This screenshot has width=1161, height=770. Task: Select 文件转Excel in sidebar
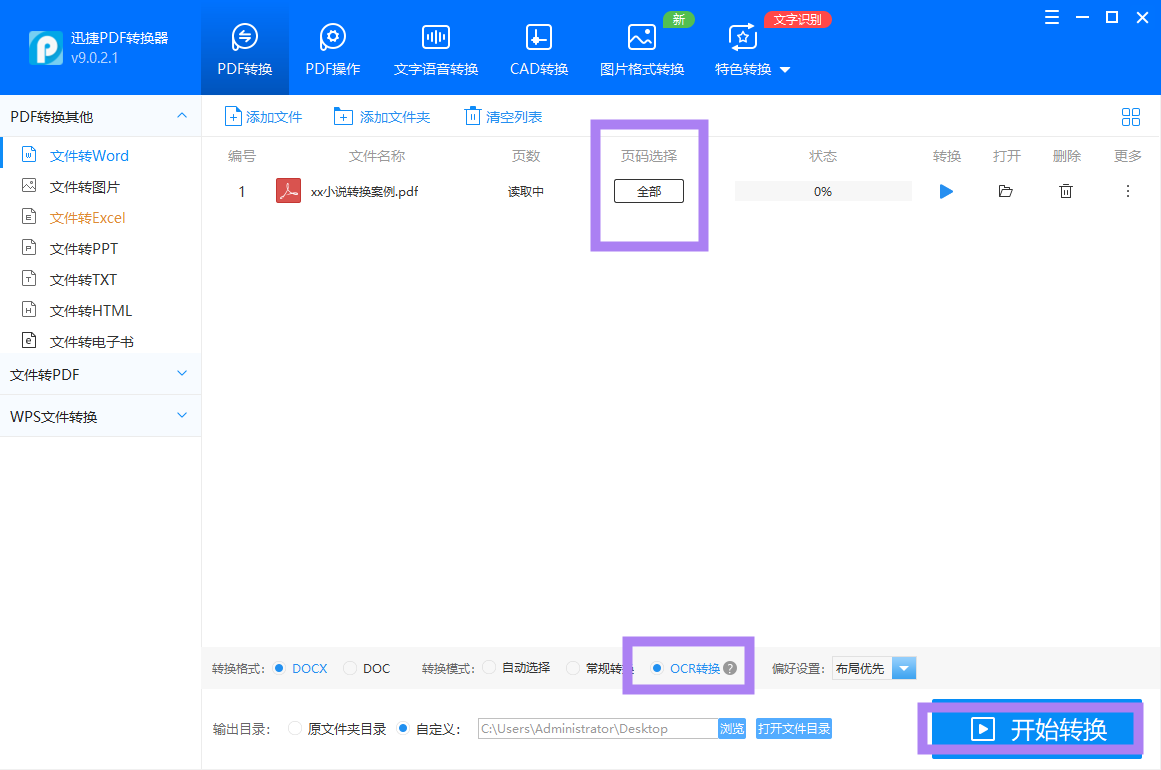87,218
